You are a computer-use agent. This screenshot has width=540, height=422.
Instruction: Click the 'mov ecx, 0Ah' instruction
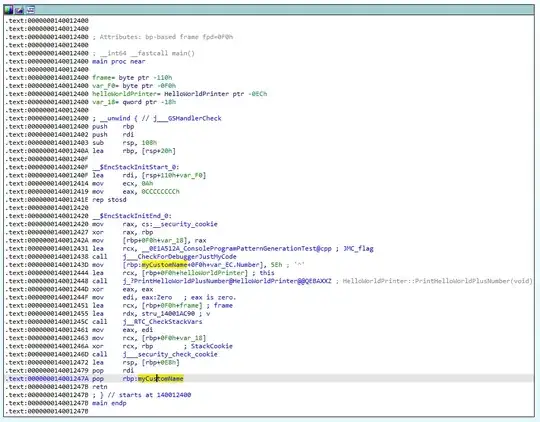(123, 183)
